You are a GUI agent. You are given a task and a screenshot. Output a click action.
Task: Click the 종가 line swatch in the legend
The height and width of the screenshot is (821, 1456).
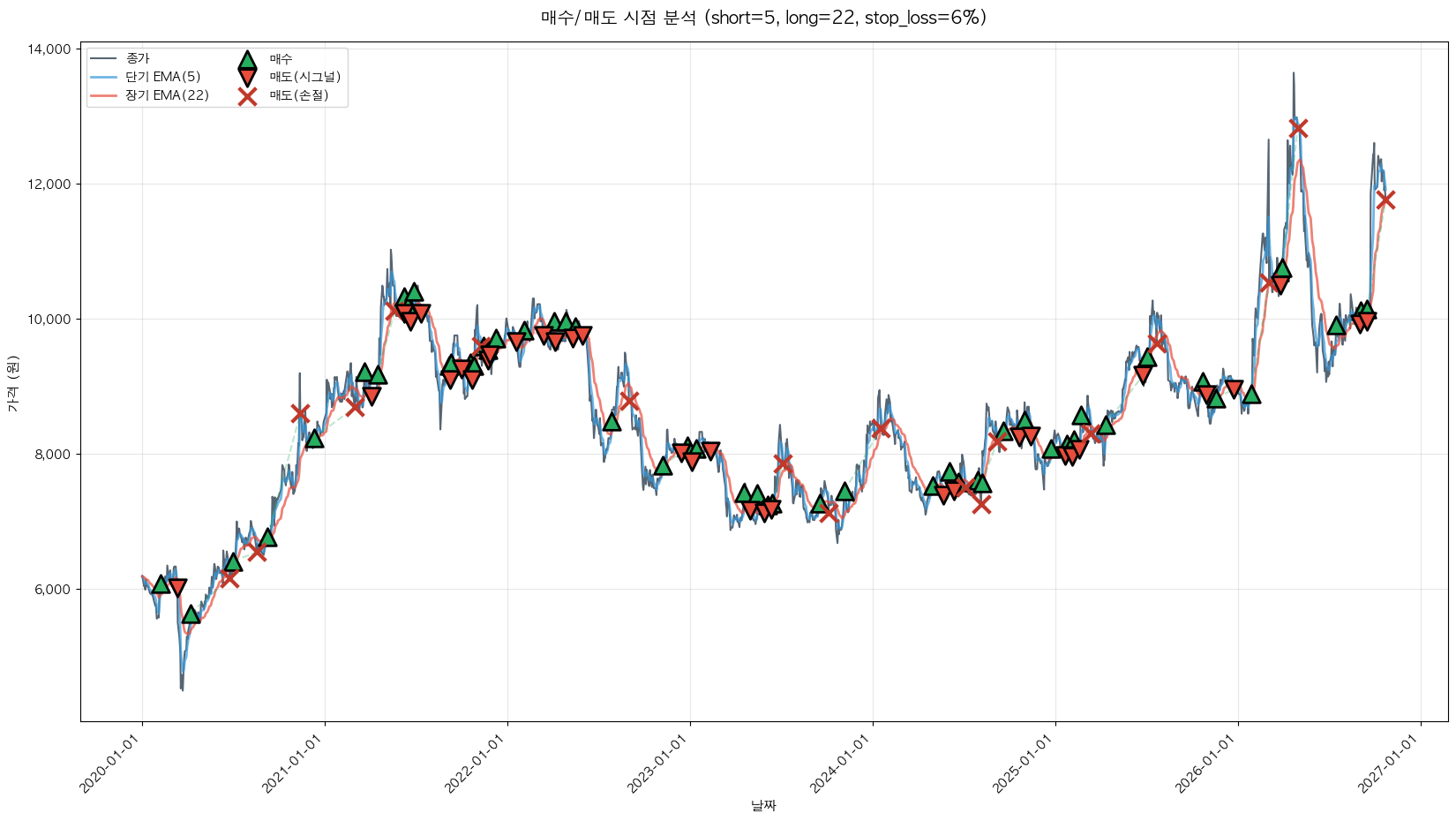(x=103, y=59)
